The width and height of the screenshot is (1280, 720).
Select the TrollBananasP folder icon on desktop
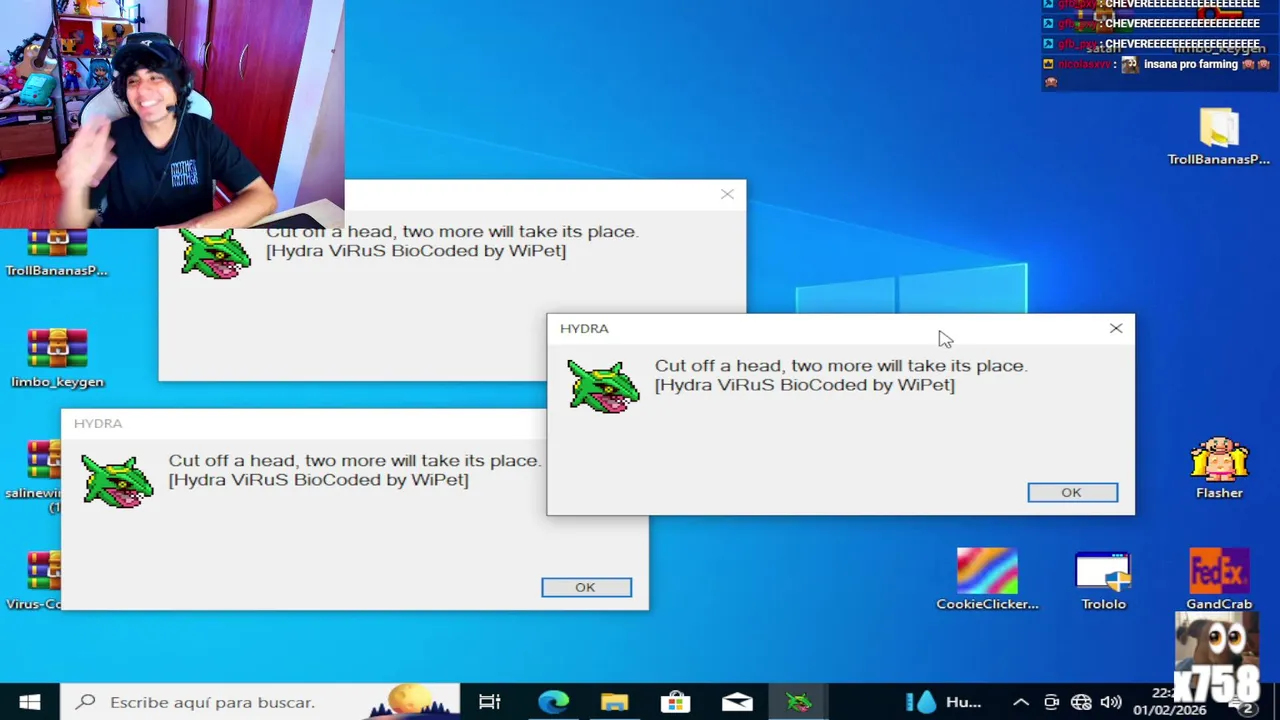(1219, 138)
